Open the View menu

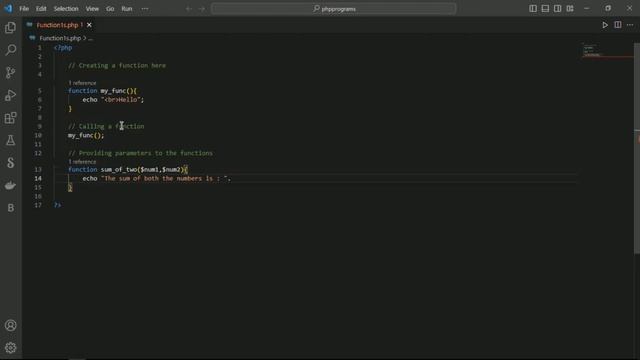pos(92,9)
